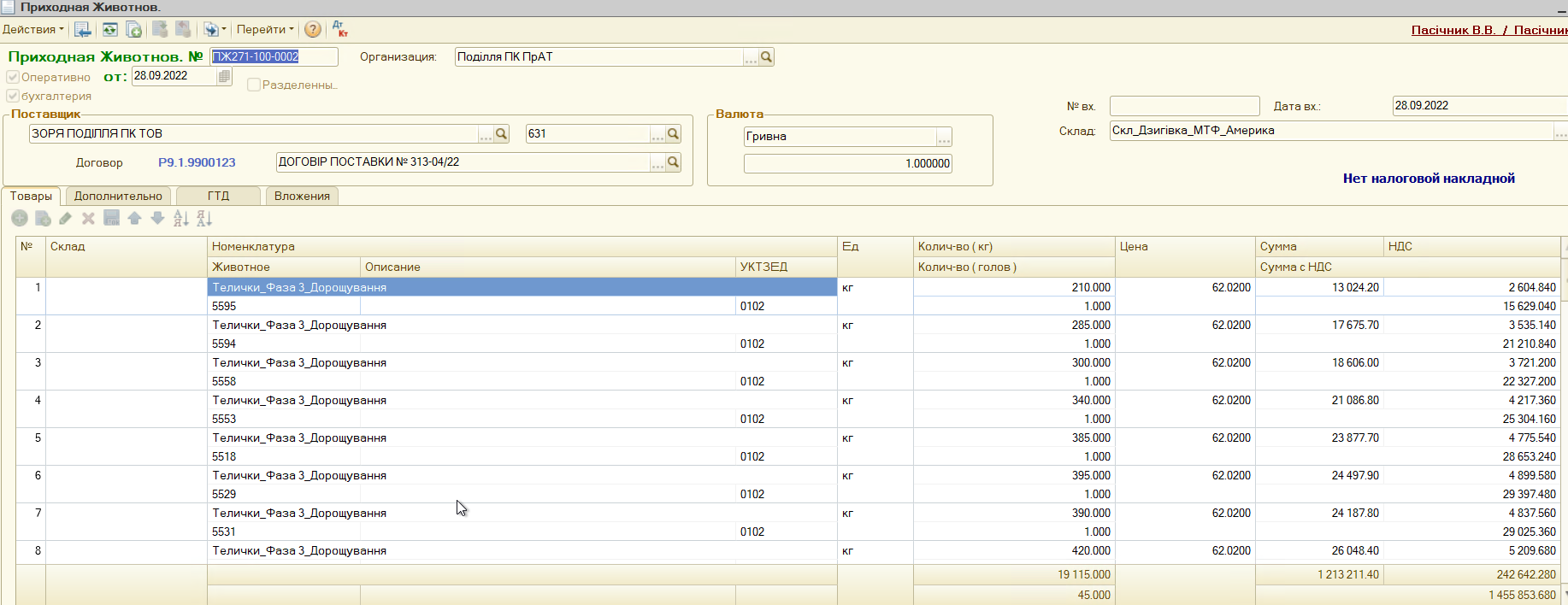1568x605 pixels.
Task: Click quantity cell 285.000 in row 2
Action: [x=1014, y=325]
